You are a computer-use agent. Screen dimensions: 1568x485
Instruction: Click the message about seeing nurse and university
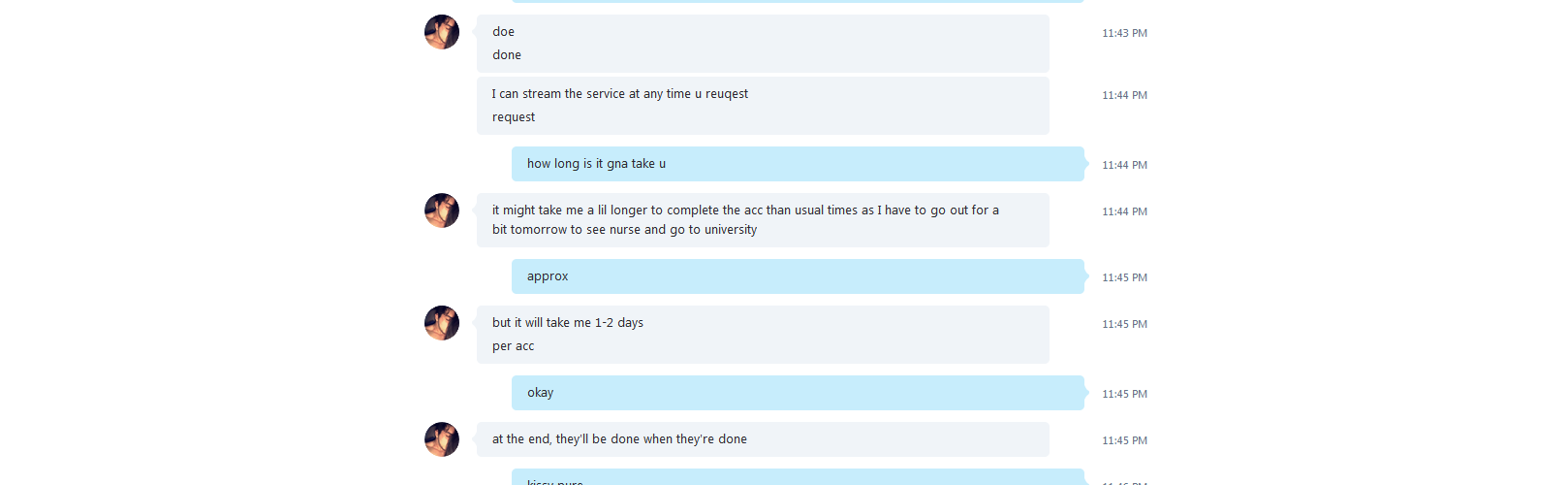[763, 220]
